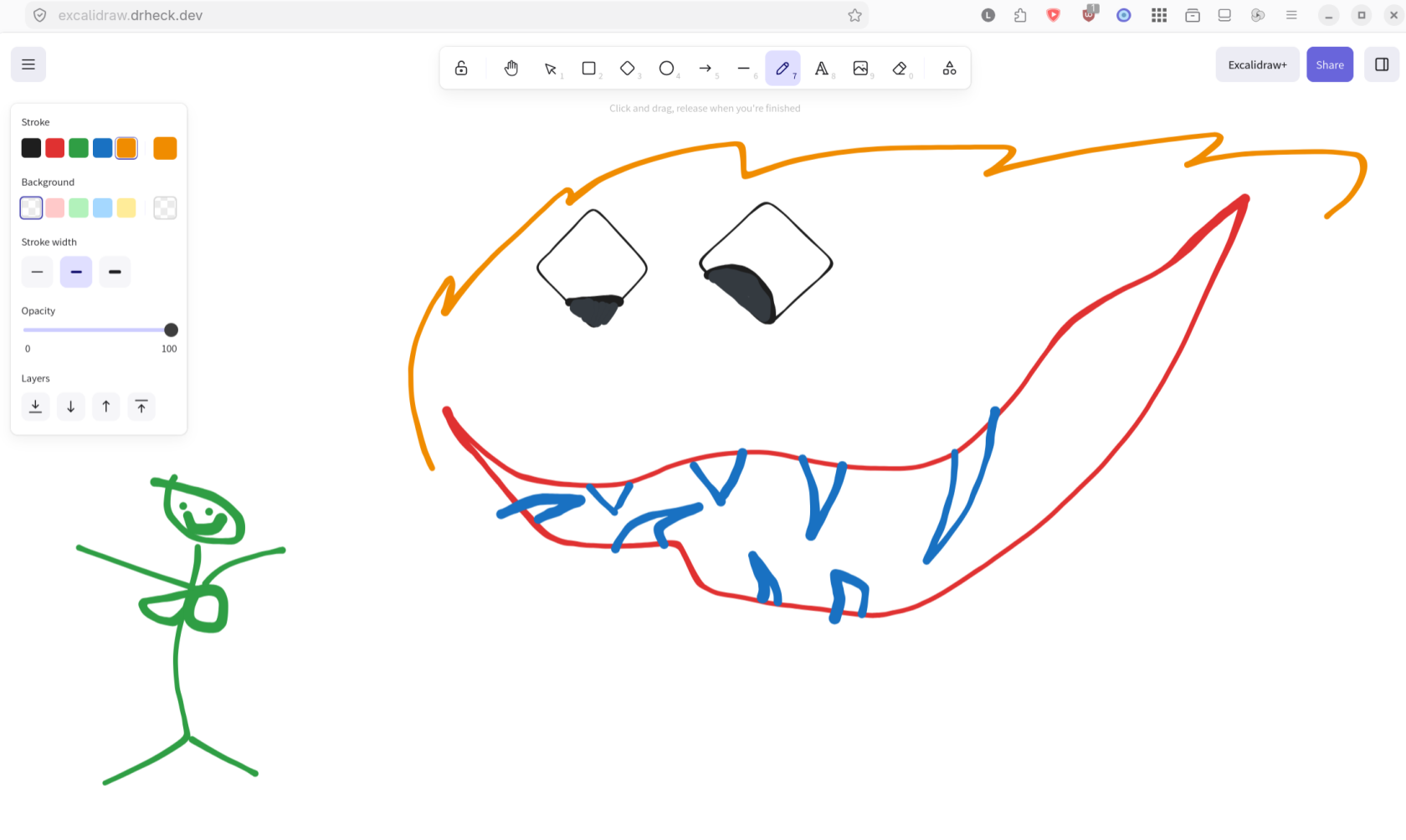The height and width of the screenshot is (840, 1406).
Task: Choose the light green background color
Action: coord(79,207)
